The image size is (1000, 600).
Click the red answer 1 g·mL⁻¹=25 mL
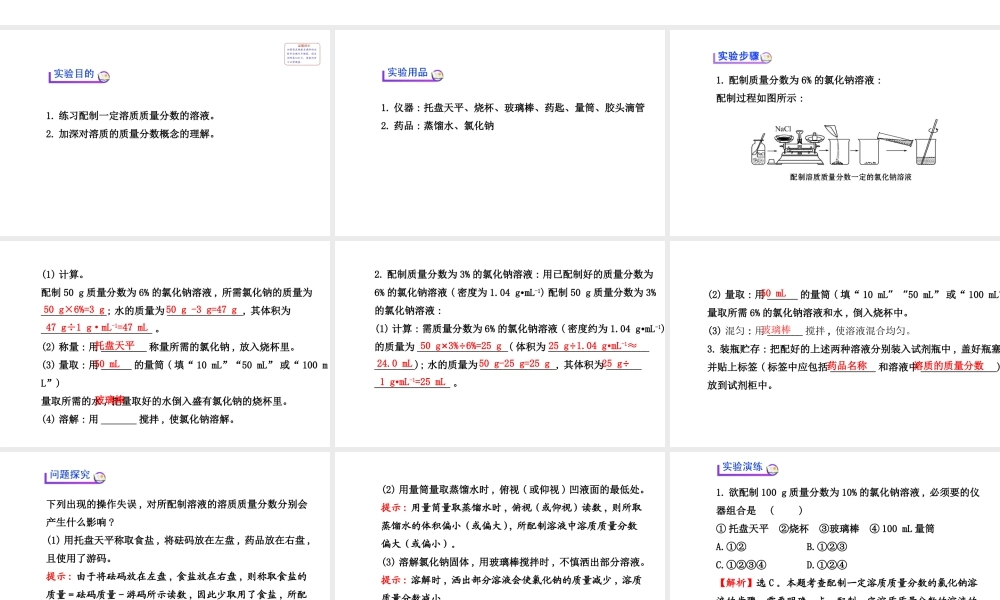[x=413, y=382]
